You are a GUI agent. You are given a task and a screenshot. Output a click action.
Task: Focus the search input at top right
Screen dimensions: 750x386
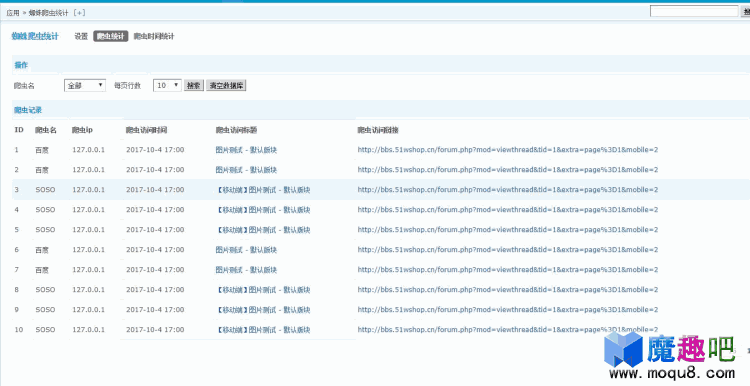pyautogui.click(x=694, y=11)
